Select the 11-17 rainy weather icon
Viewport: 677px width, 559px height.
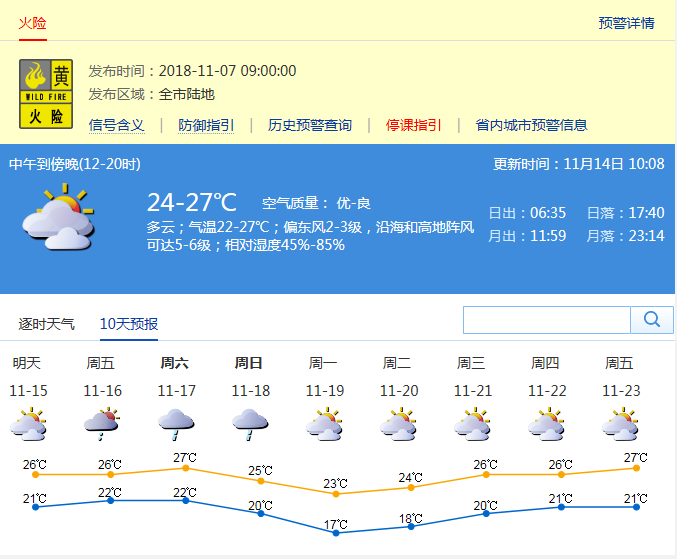pos(176,424)
